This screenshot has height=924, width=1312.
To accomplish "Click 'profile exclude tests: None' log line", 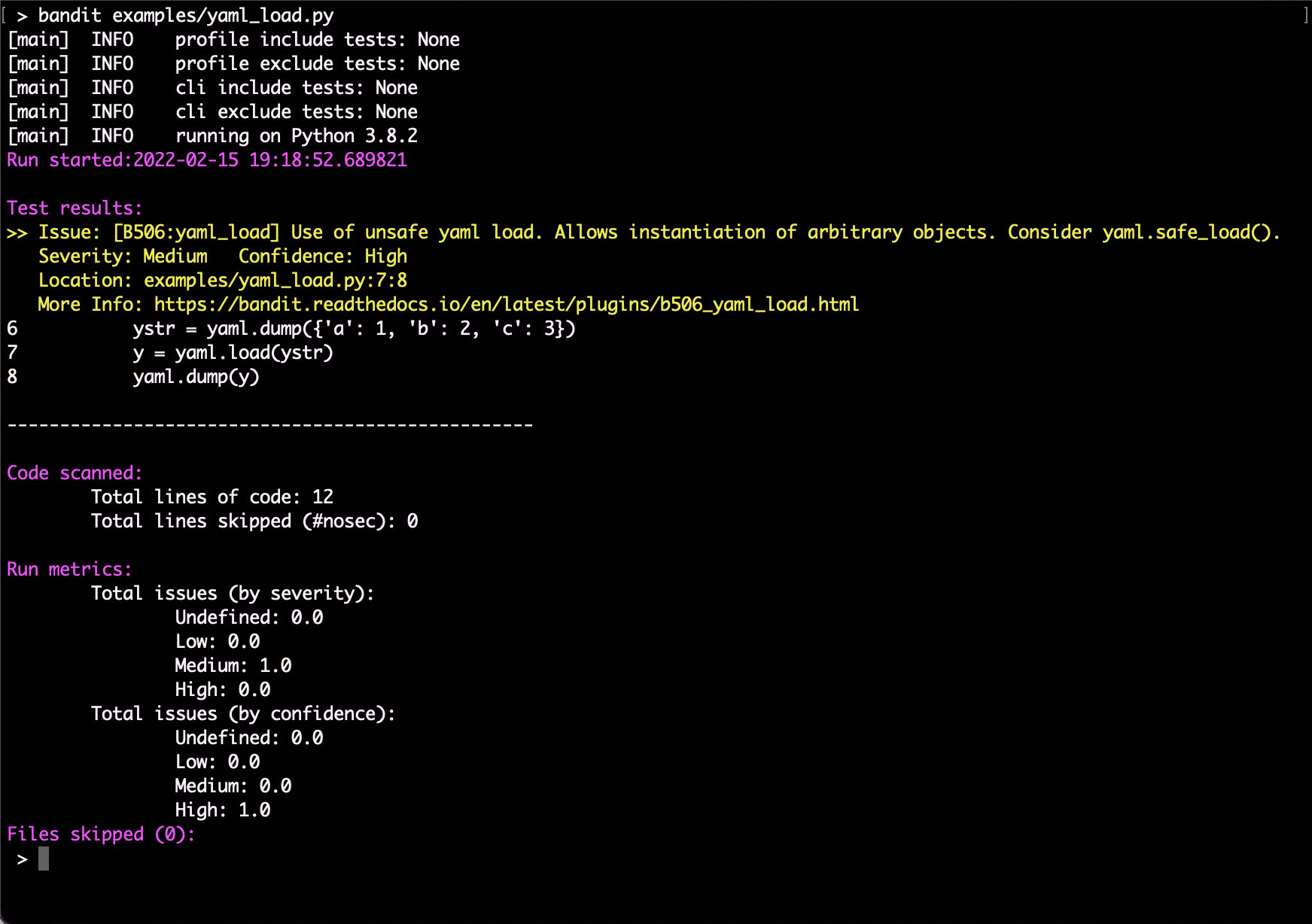I will [x=233, y=64].
